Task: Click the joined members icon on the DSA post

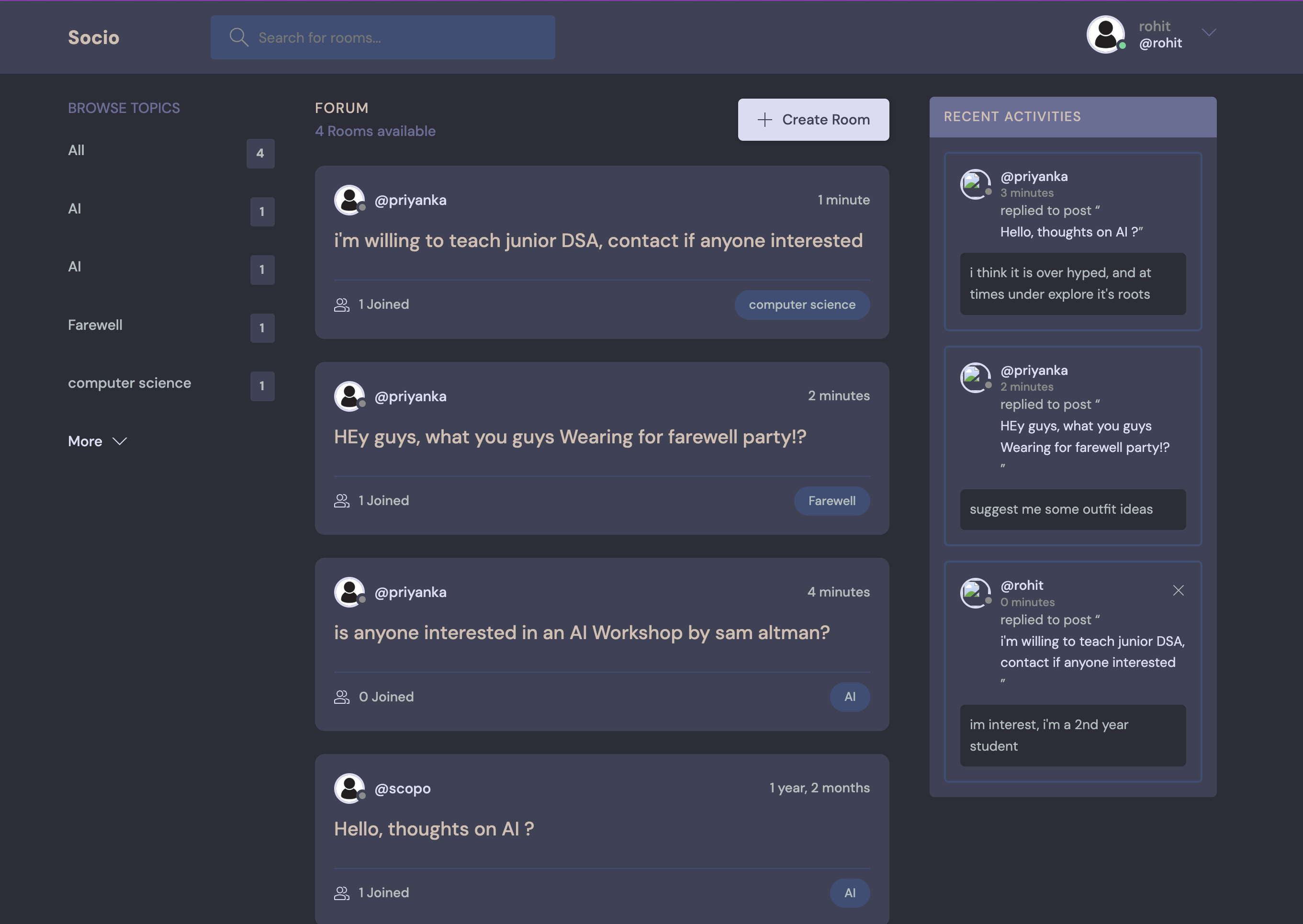Action: [342, 304]
